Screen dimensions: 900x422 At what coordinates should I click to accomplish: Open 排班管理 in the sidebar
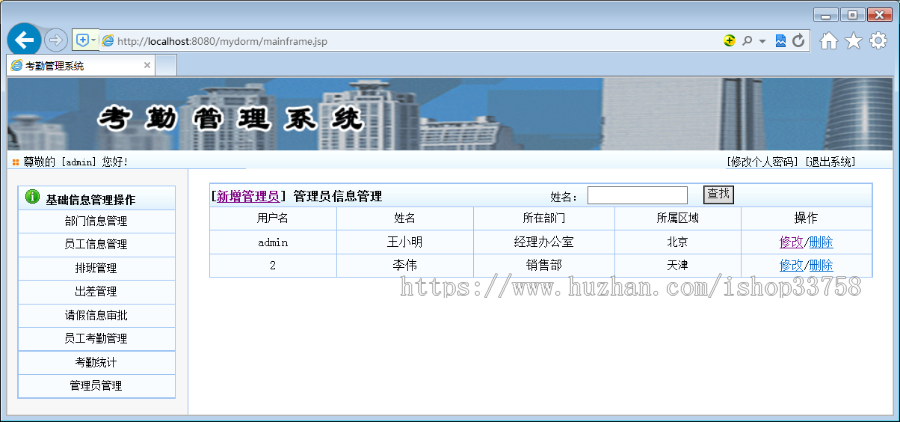coord(96,268)
